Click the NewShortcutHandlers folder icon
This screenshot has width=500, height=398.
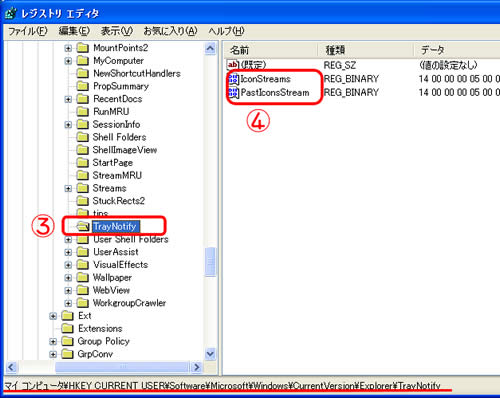point(83,73)
